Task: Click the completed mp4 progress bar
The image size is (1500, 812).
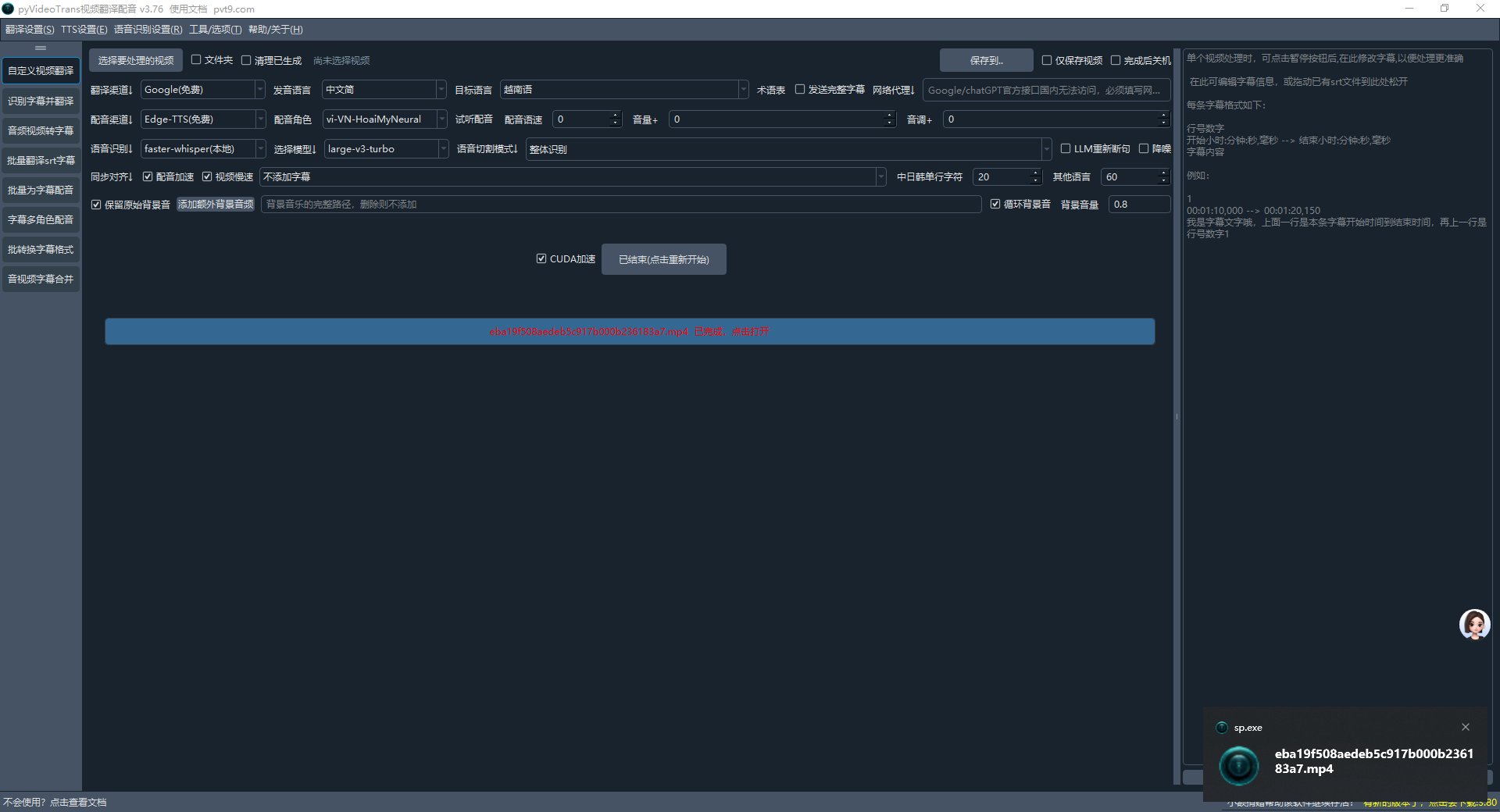Action: 630,332
